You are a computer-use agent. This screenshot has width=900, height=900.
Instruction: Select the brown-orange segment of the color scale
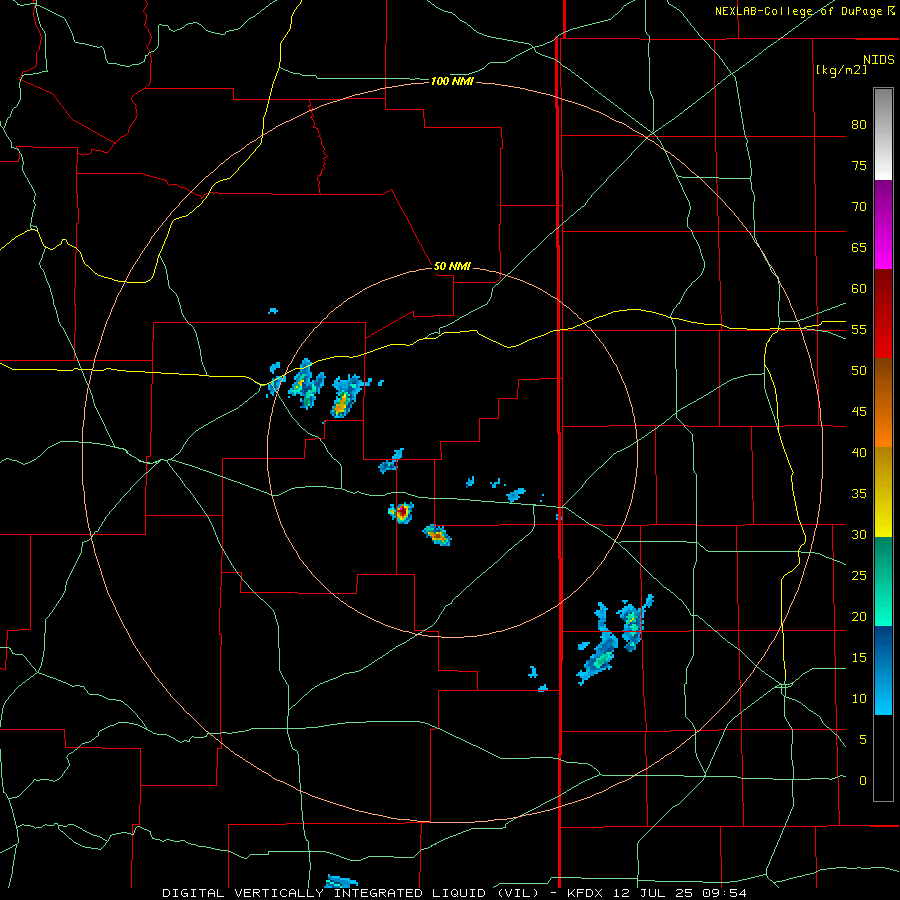tap(883, 403)
